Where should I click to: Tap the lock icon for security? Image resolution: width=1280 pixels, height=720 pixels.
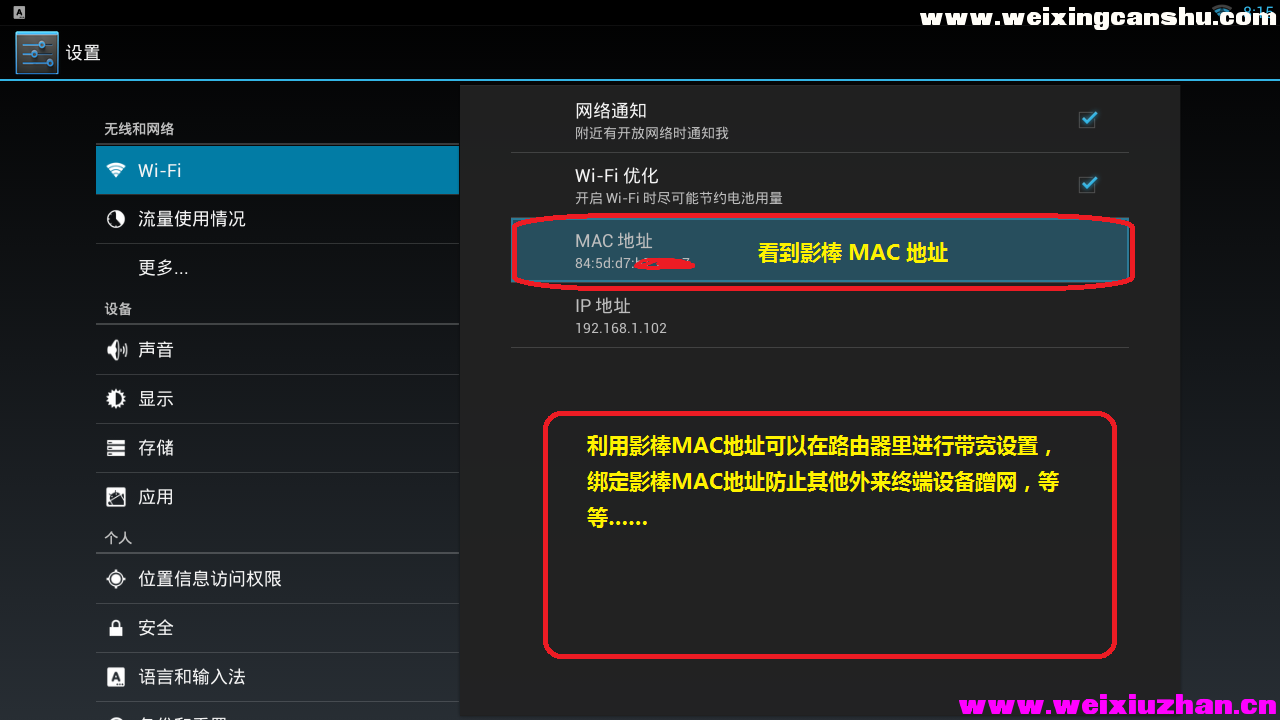pos(116,628)
